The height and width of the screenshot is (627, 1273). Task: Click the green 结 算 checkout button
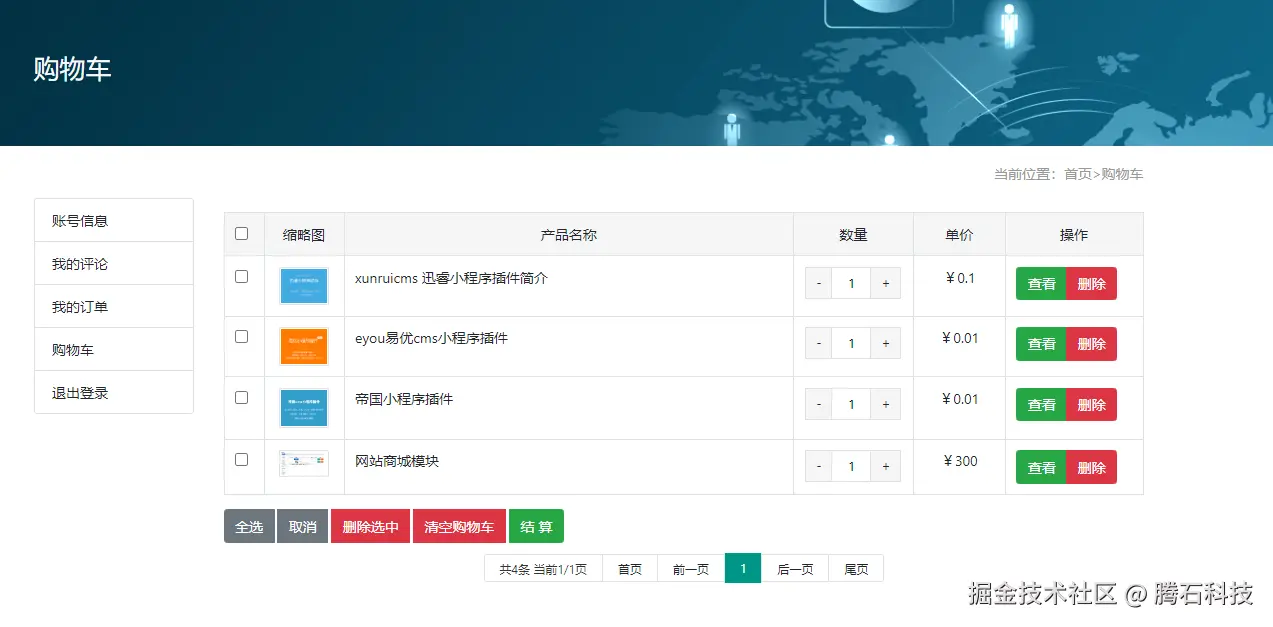pyautogui.click(x=536, y=527)
